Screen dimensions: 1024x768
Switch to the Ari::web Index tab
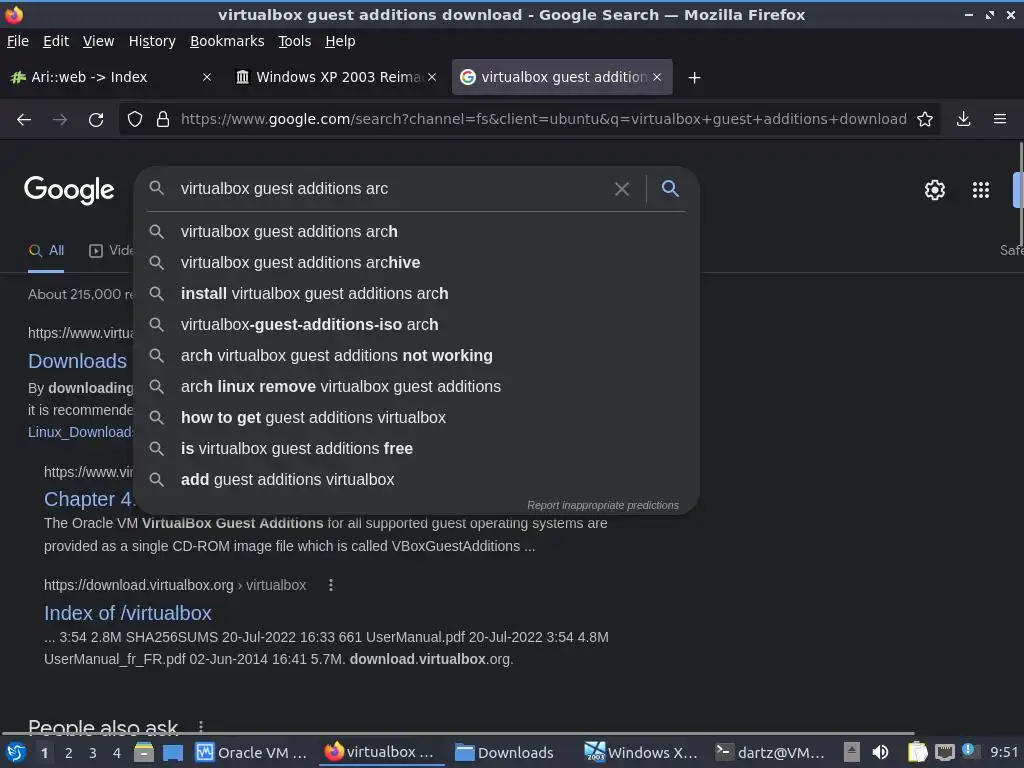[x=111, y=77]
